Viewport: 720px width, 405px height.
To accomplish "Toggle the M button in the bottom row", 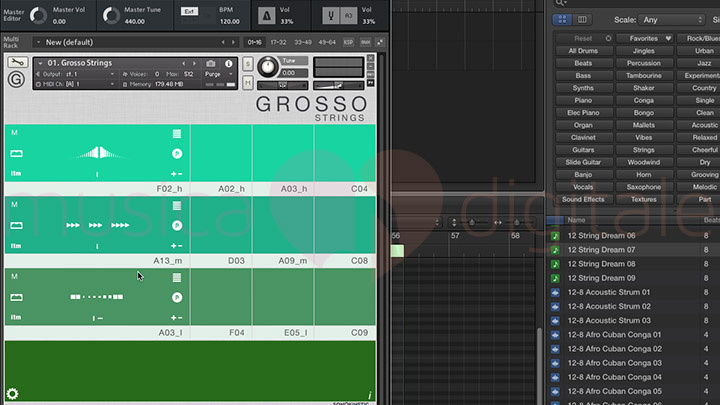I will tap(14, 276).
